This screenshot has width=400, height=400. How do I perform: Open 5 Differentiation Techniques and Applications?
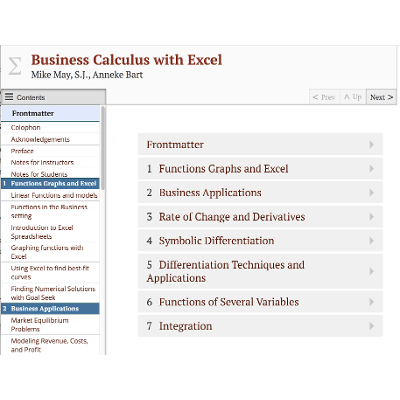tap(260, 271)
